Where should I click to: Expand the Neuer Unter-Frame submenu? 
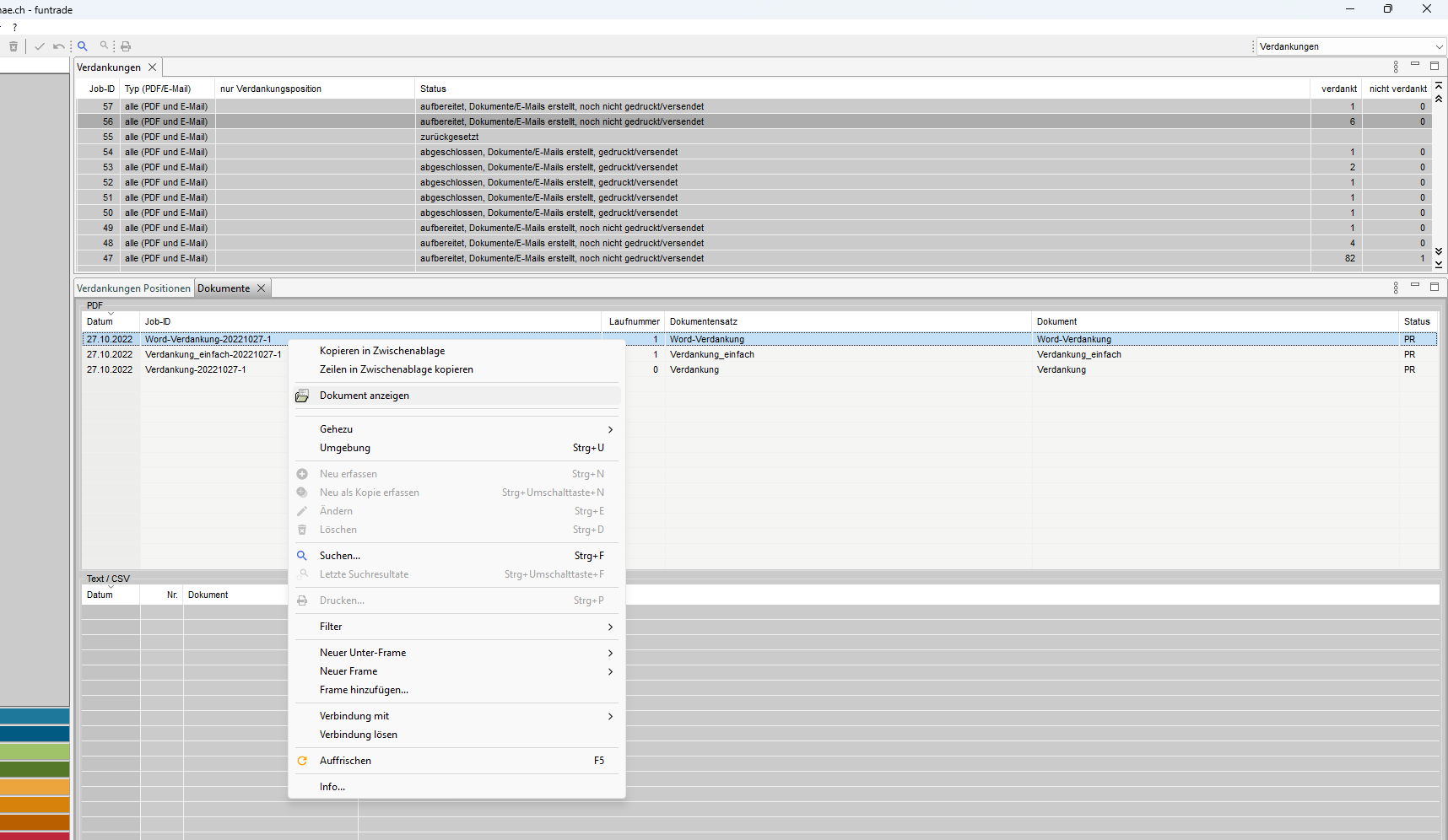[610, 653]
